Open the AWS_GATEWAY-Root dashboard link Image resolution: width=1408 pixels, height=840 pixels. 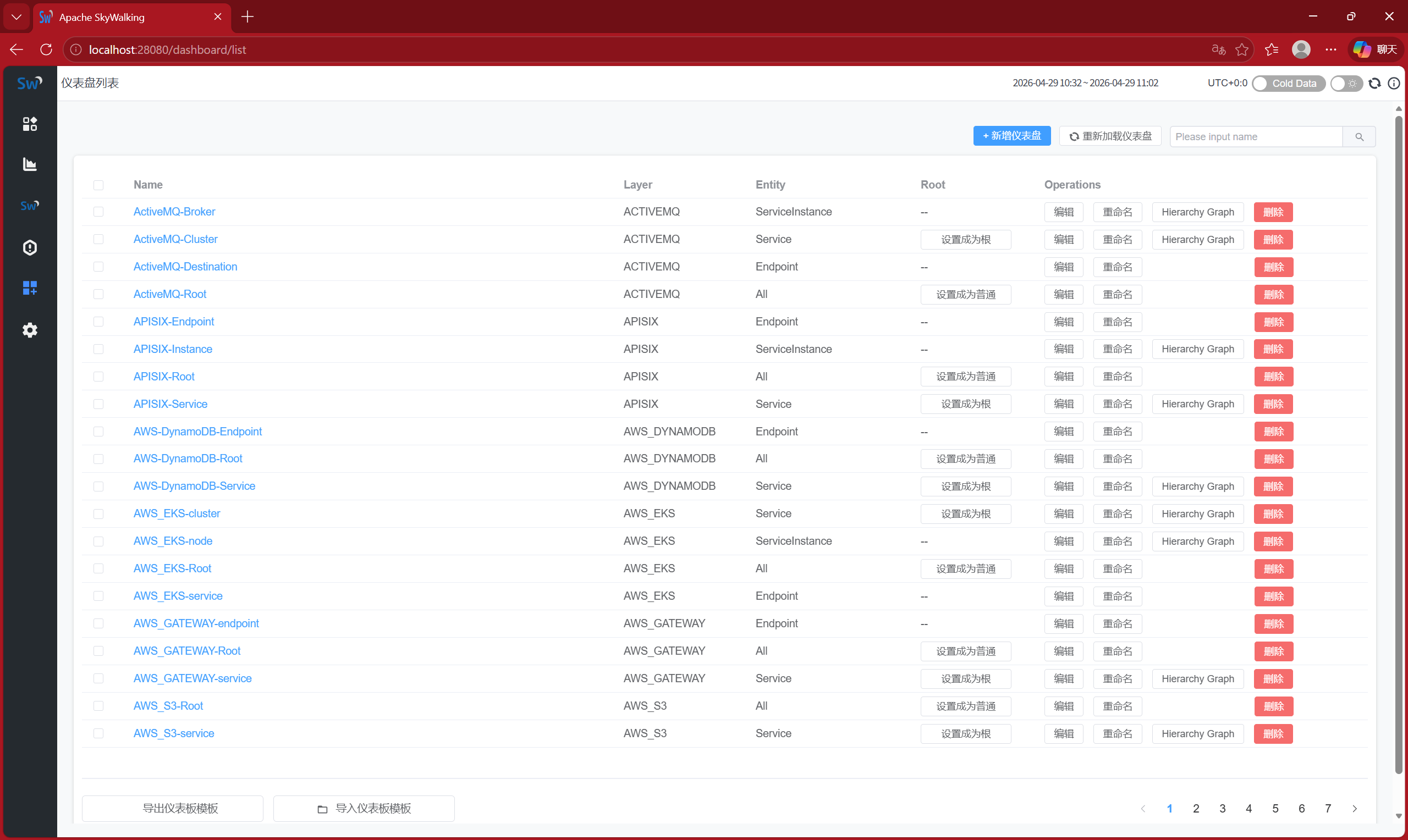[187, 651]
